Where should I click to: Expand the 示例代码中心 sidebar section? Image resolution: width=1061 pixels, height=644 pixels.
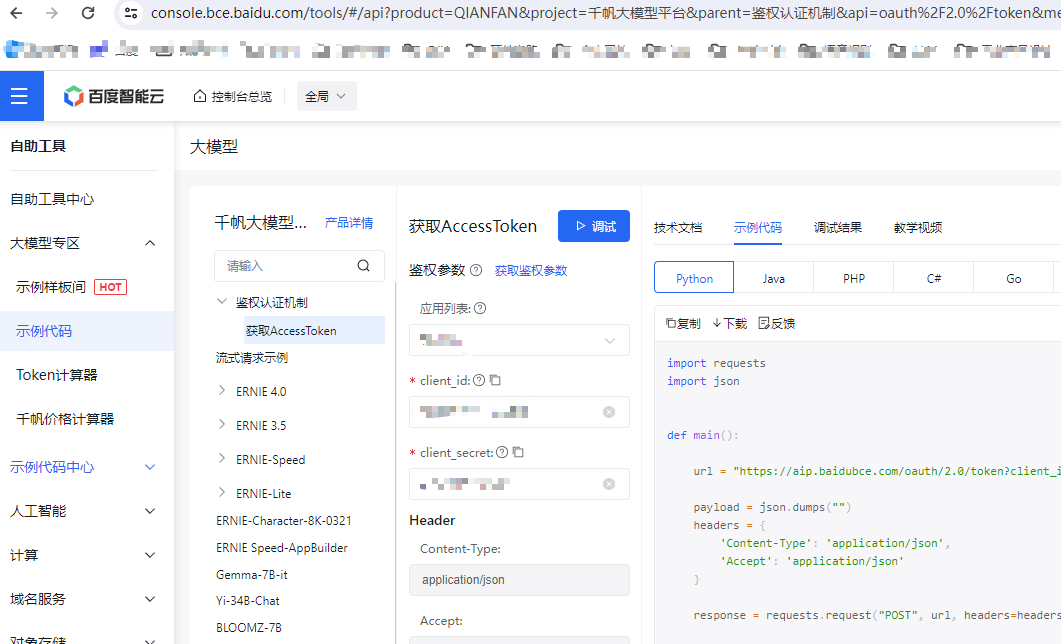coord(150,467)
